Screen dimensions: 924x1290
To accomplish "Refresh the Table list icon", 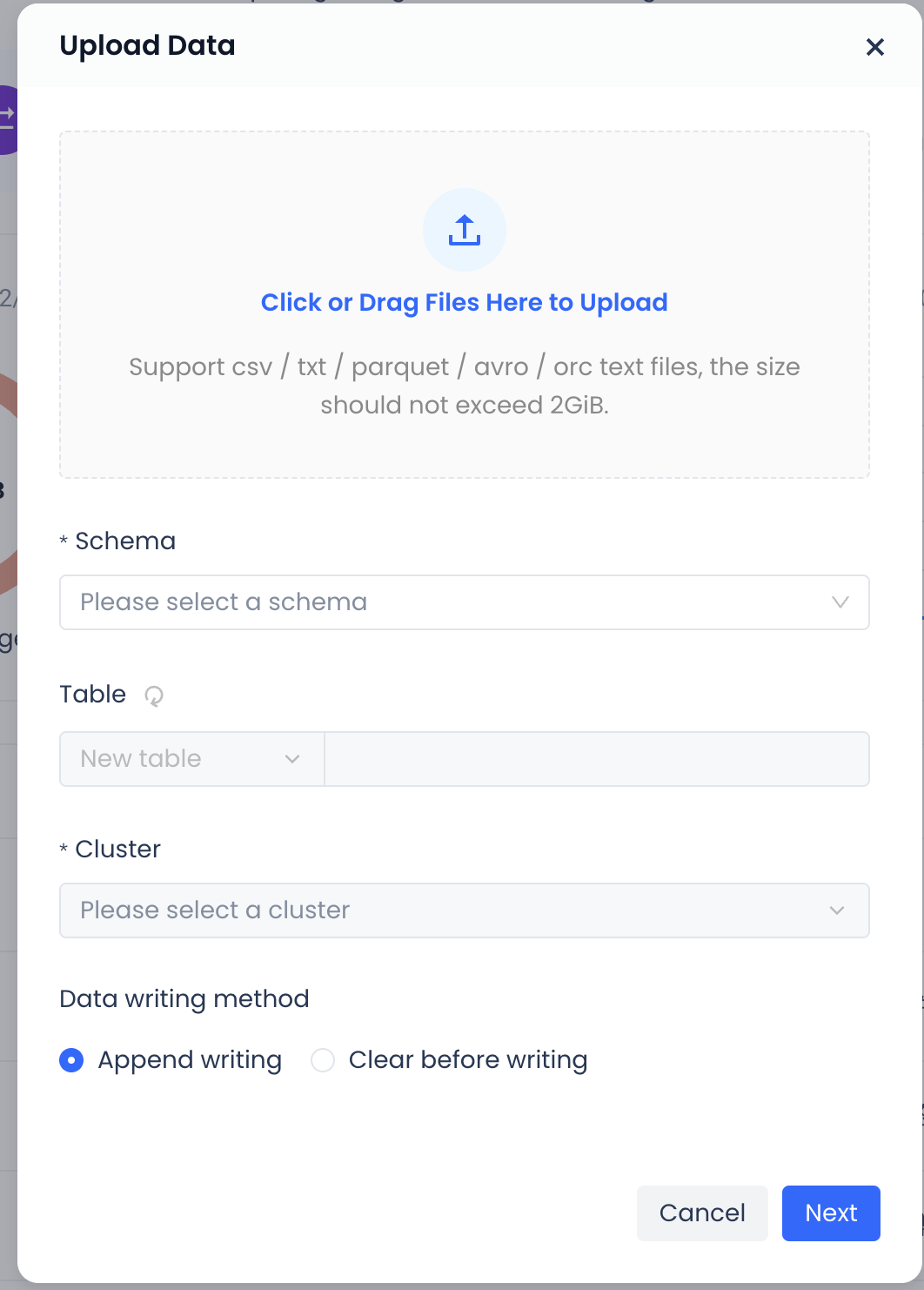I will click(x=154, y=695).
